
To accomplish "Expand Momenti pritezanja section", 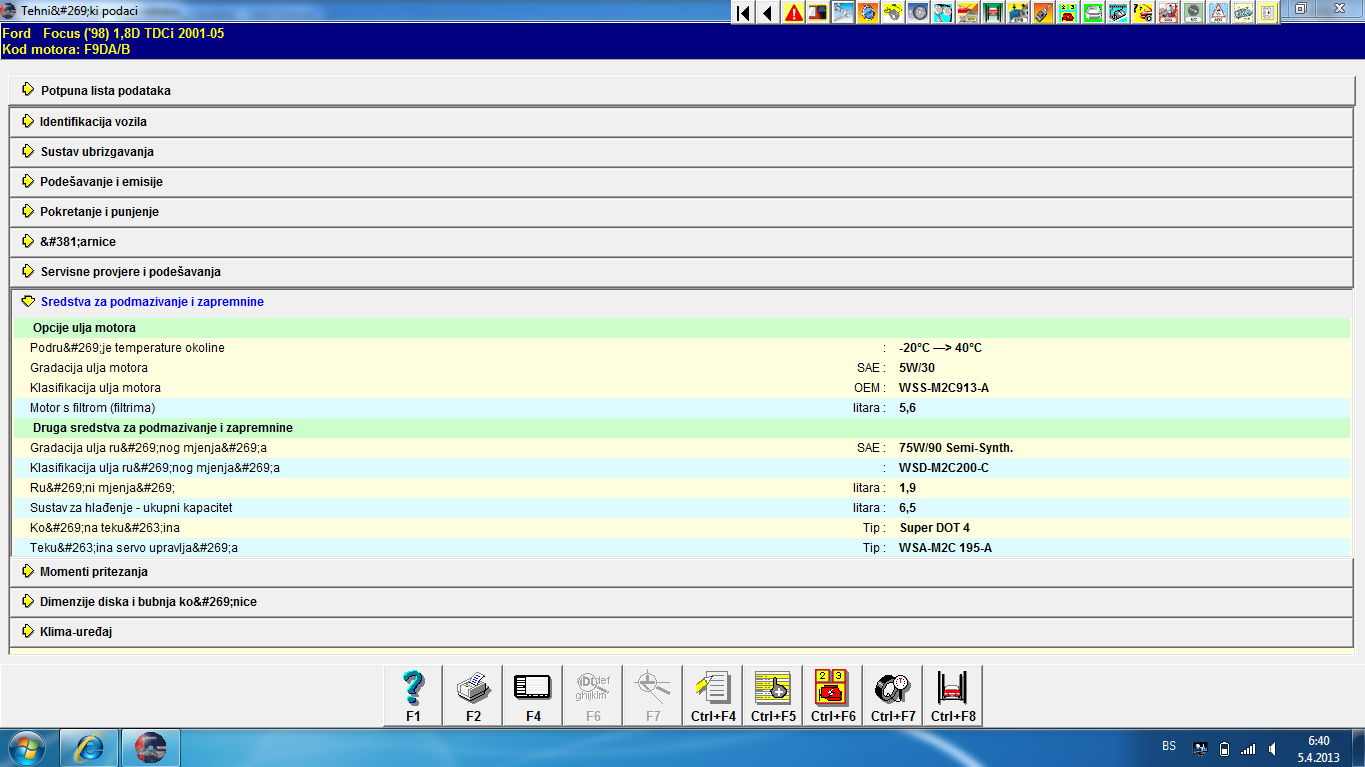I will point(682,571).
